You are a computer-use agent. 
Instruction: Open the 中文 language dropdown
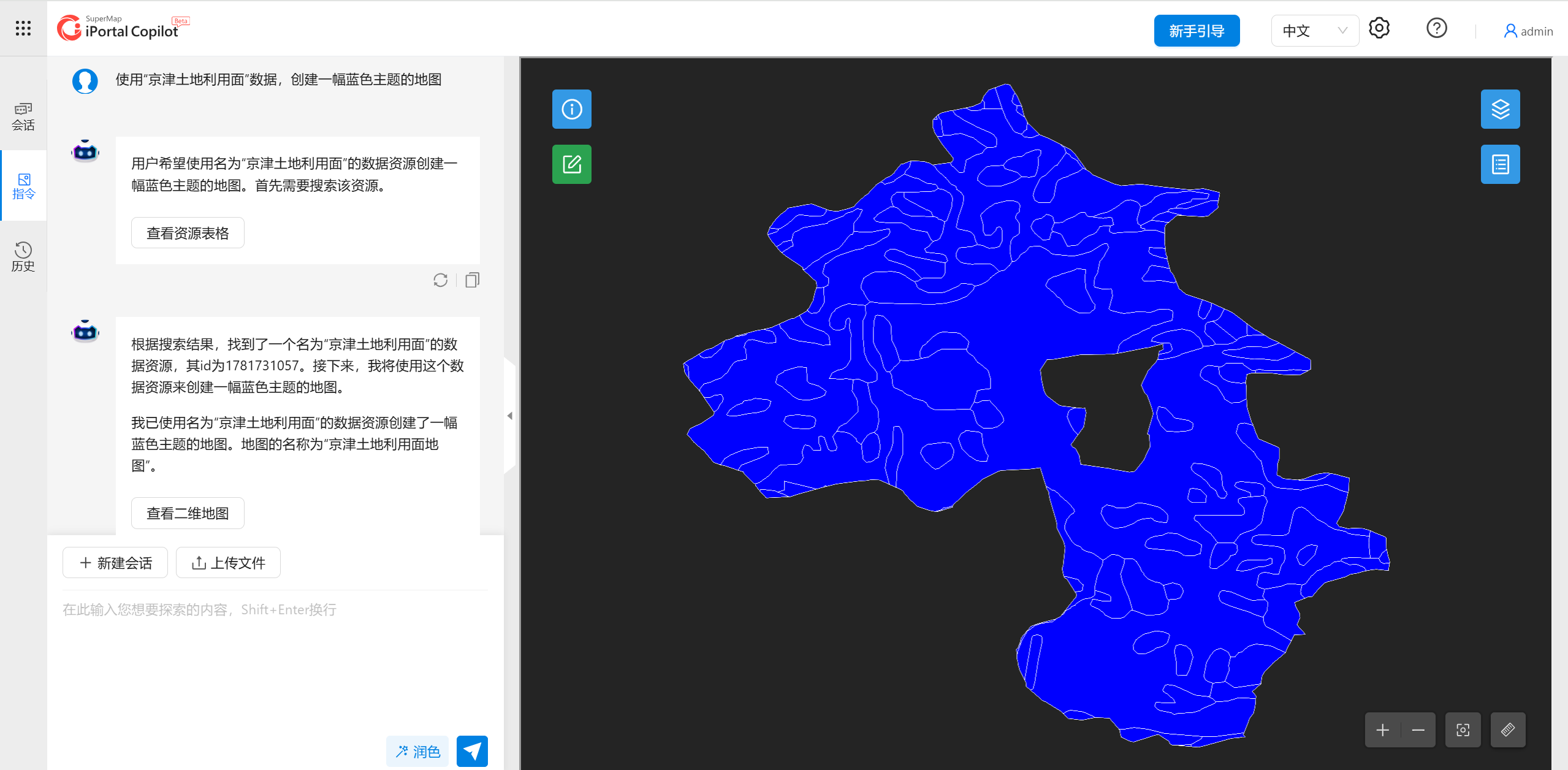click(x=1315, y=31)
